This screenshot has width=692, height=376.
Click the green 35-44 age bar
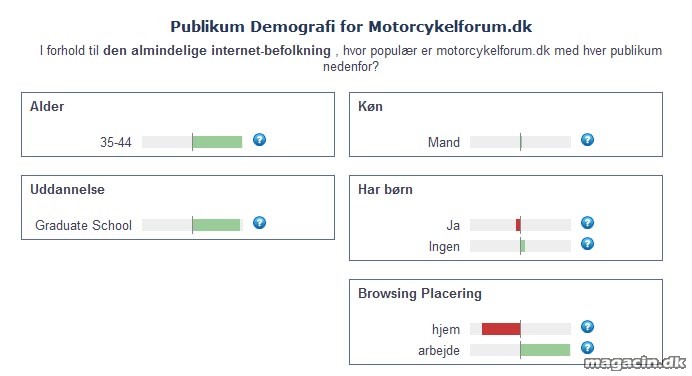coord(218,142)
